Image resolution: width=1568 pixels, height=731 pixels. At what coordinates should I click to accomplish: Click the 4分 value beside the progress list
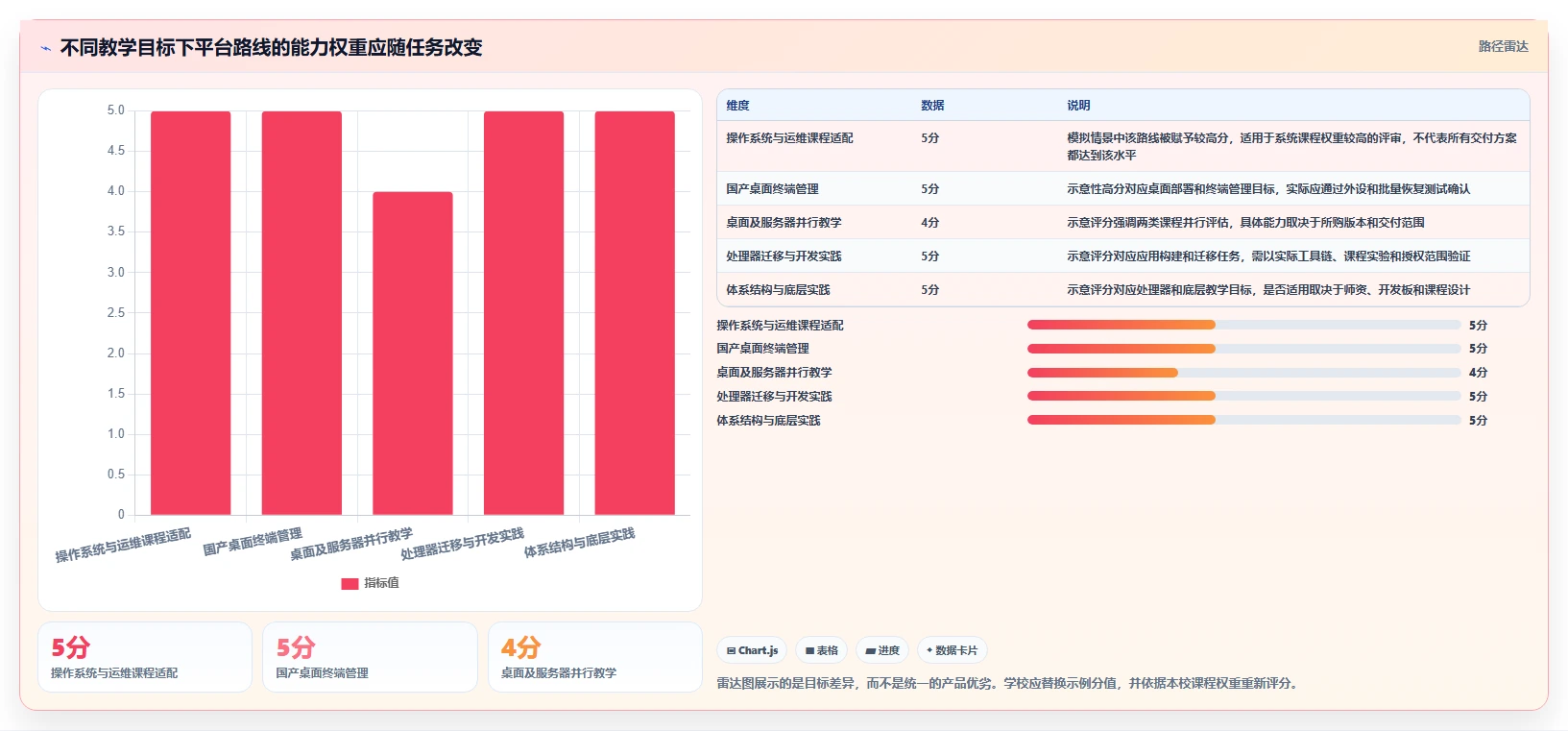point(1478,373)
